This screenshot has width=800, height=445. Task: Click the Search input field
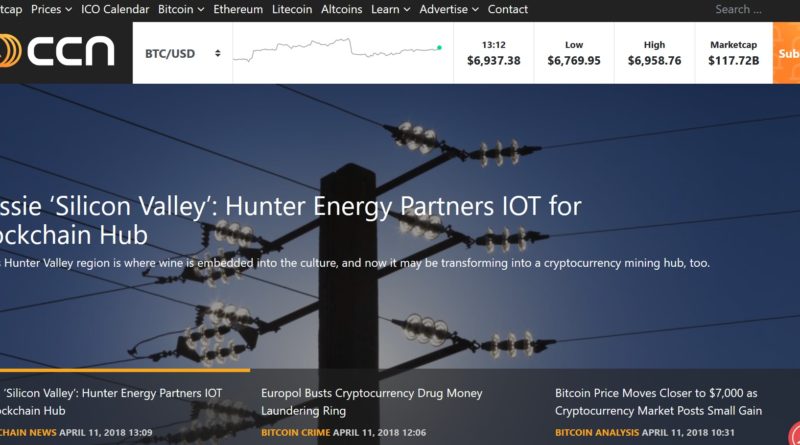pos(747,9)
